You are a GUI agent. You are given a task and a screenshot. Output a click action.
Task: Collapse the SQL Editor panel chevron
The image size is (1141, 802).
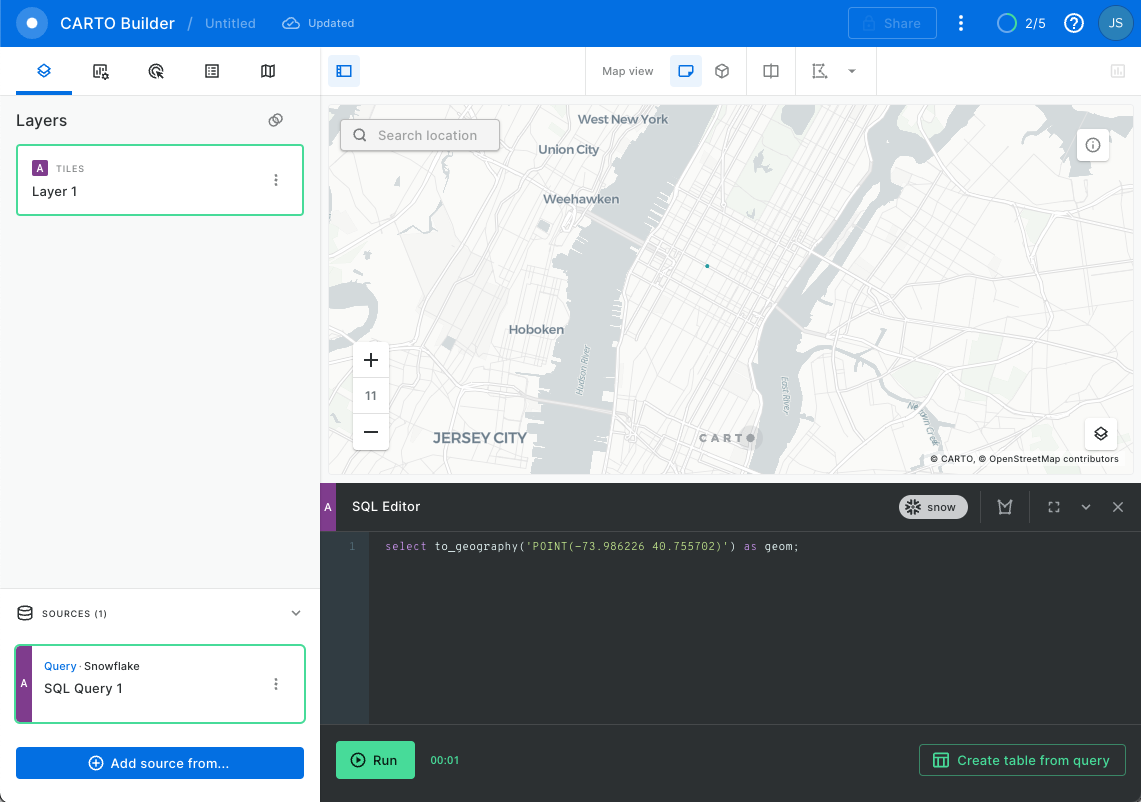pyautogui.click(x=1086, y=507)
